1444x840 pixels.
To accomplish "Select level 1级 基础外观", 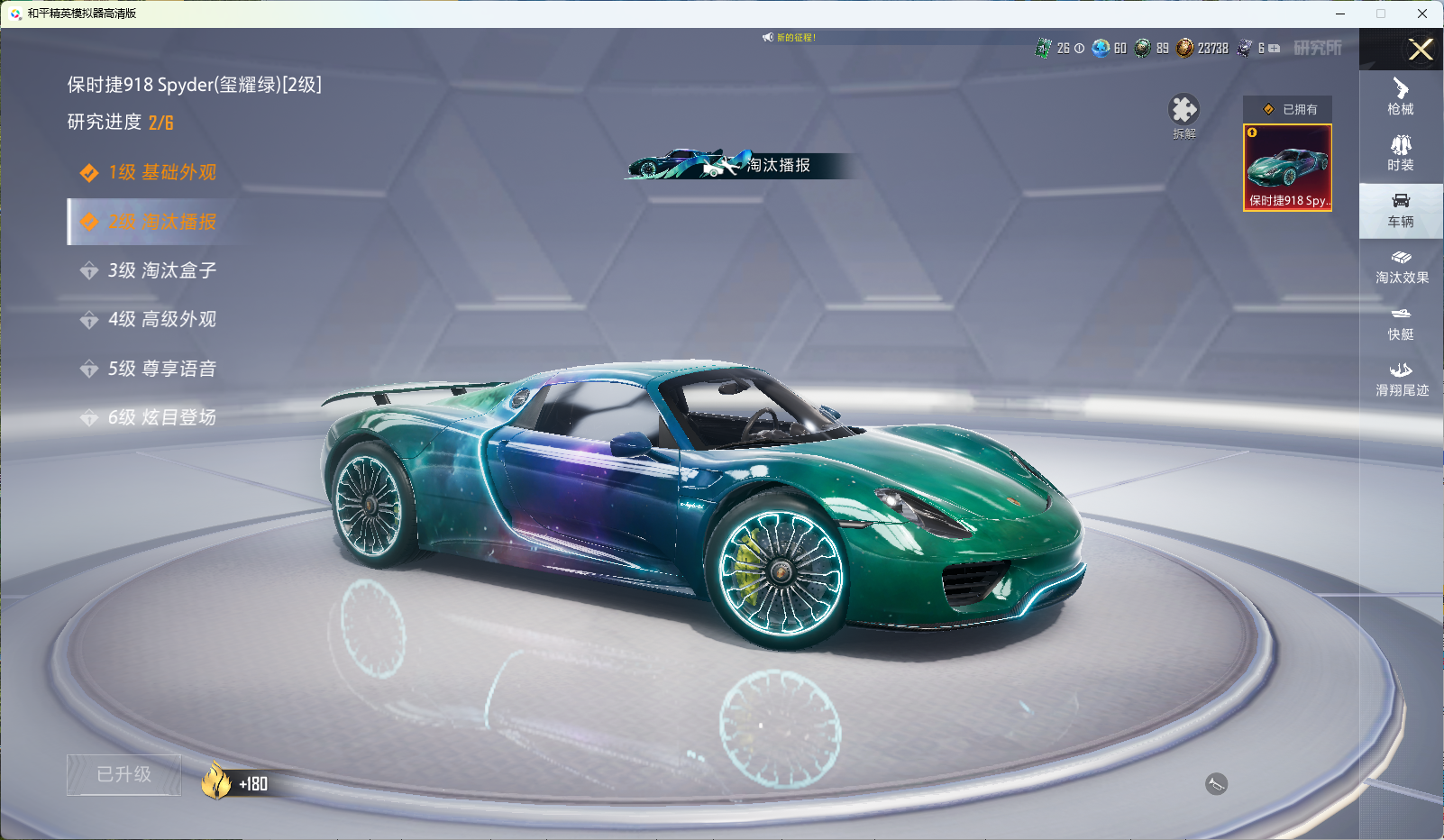I will tap(161, 172).
